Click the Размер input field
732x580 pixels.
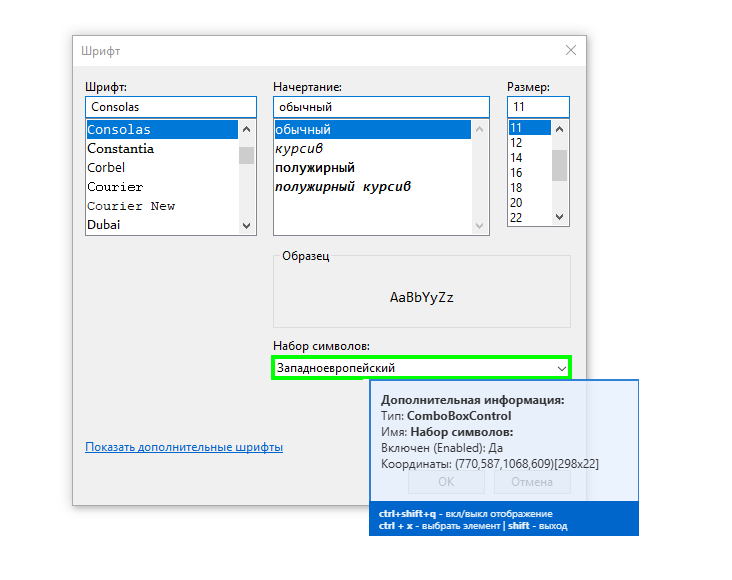pyautogui.click(x=538, y=107)
